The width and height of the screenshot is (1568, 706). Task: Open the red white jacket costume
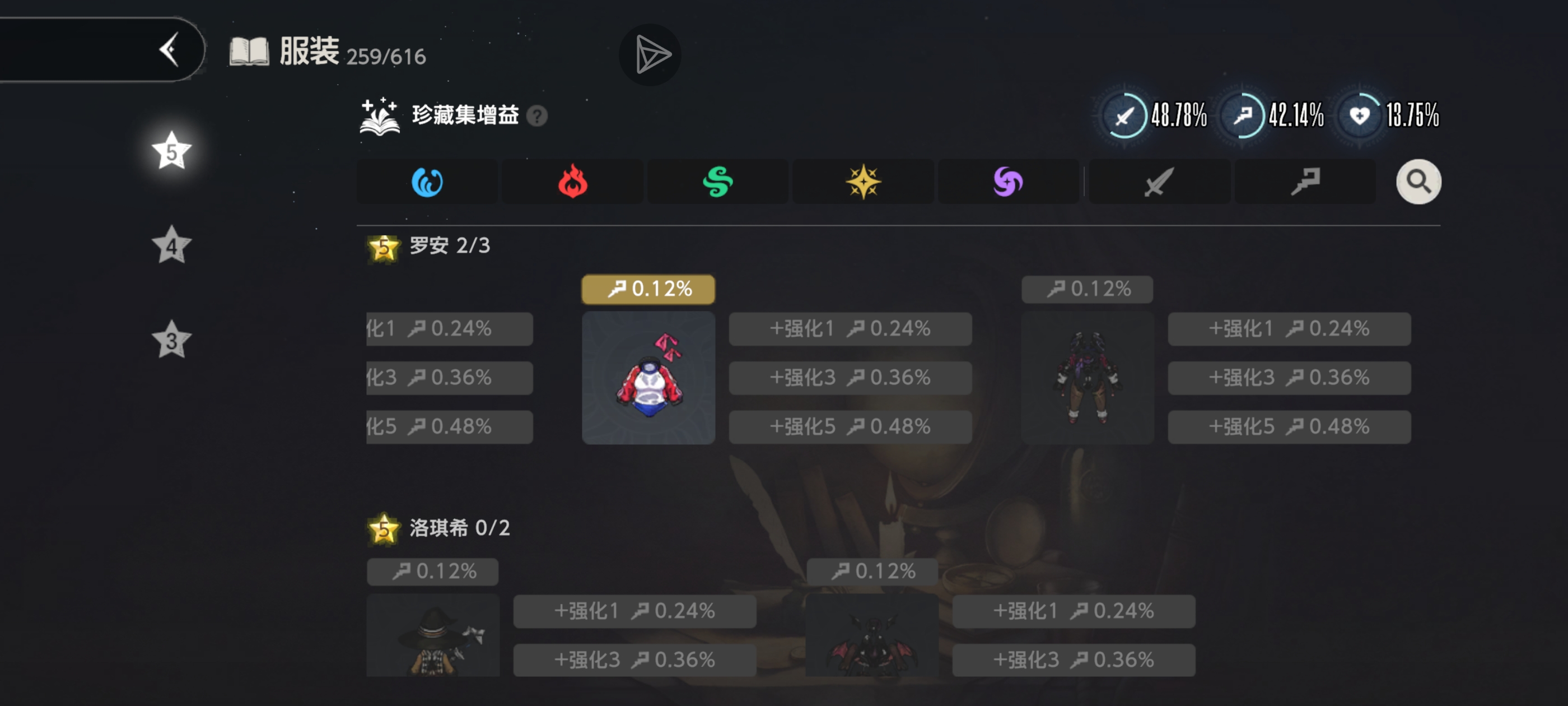point(648,378)
